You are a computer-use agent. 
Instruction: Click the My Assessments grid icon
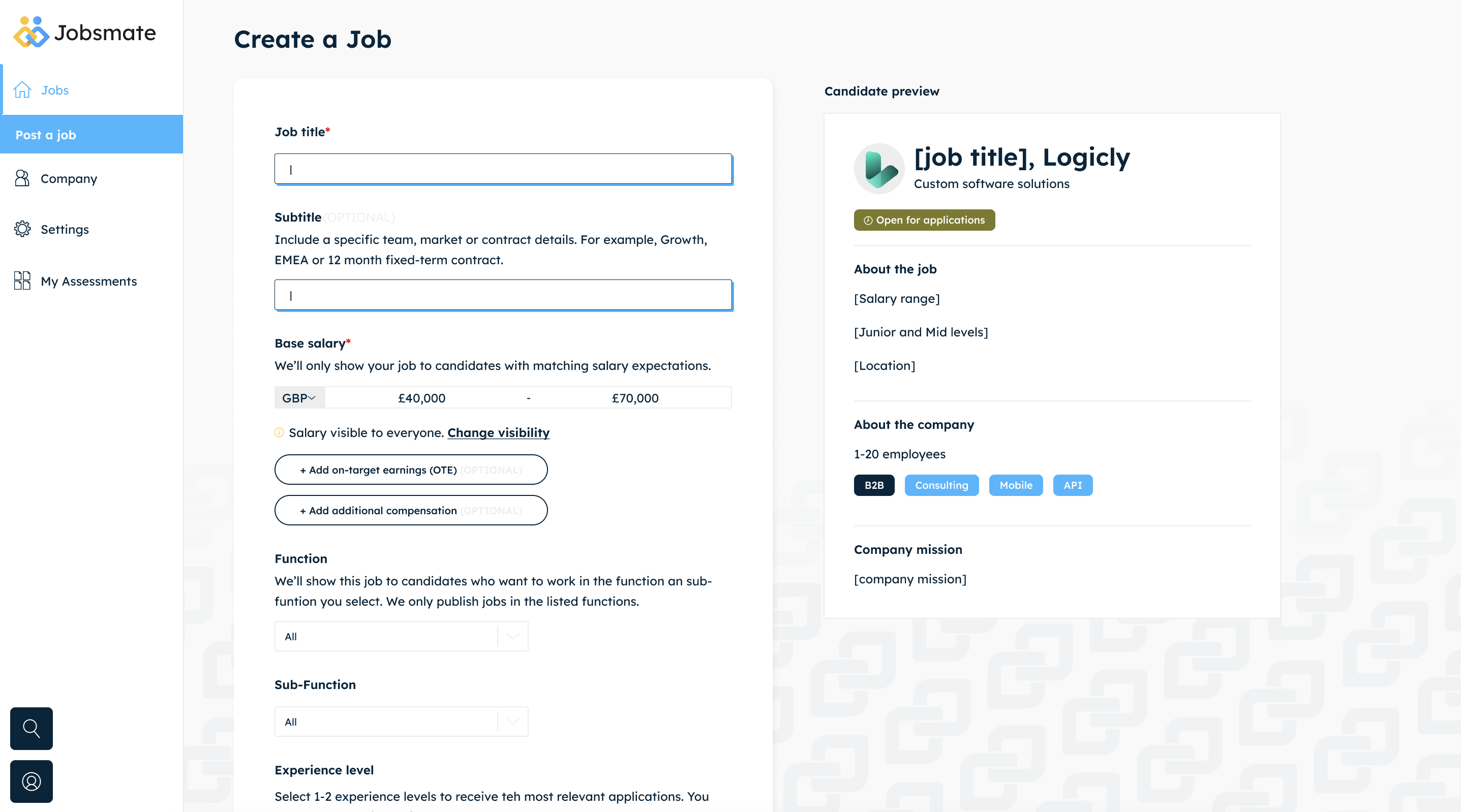point(22,280)
